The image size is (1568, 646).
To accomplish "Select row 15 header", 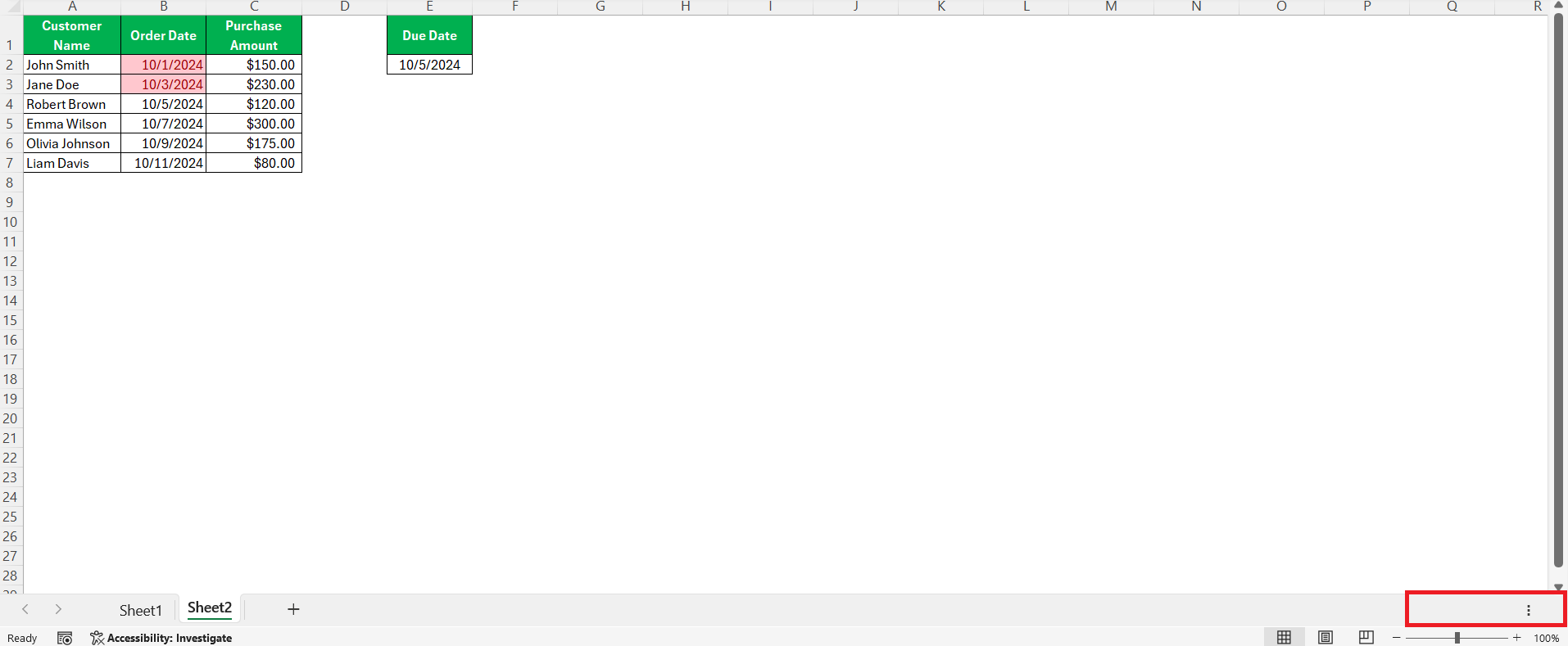I will pyautogui.click(x=10, y=320).
